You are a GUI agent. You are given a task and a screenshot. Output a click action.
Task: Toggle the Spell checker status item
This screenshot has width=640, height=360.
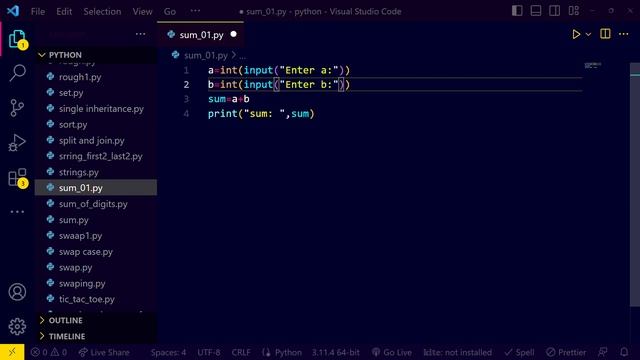[519, 352]
